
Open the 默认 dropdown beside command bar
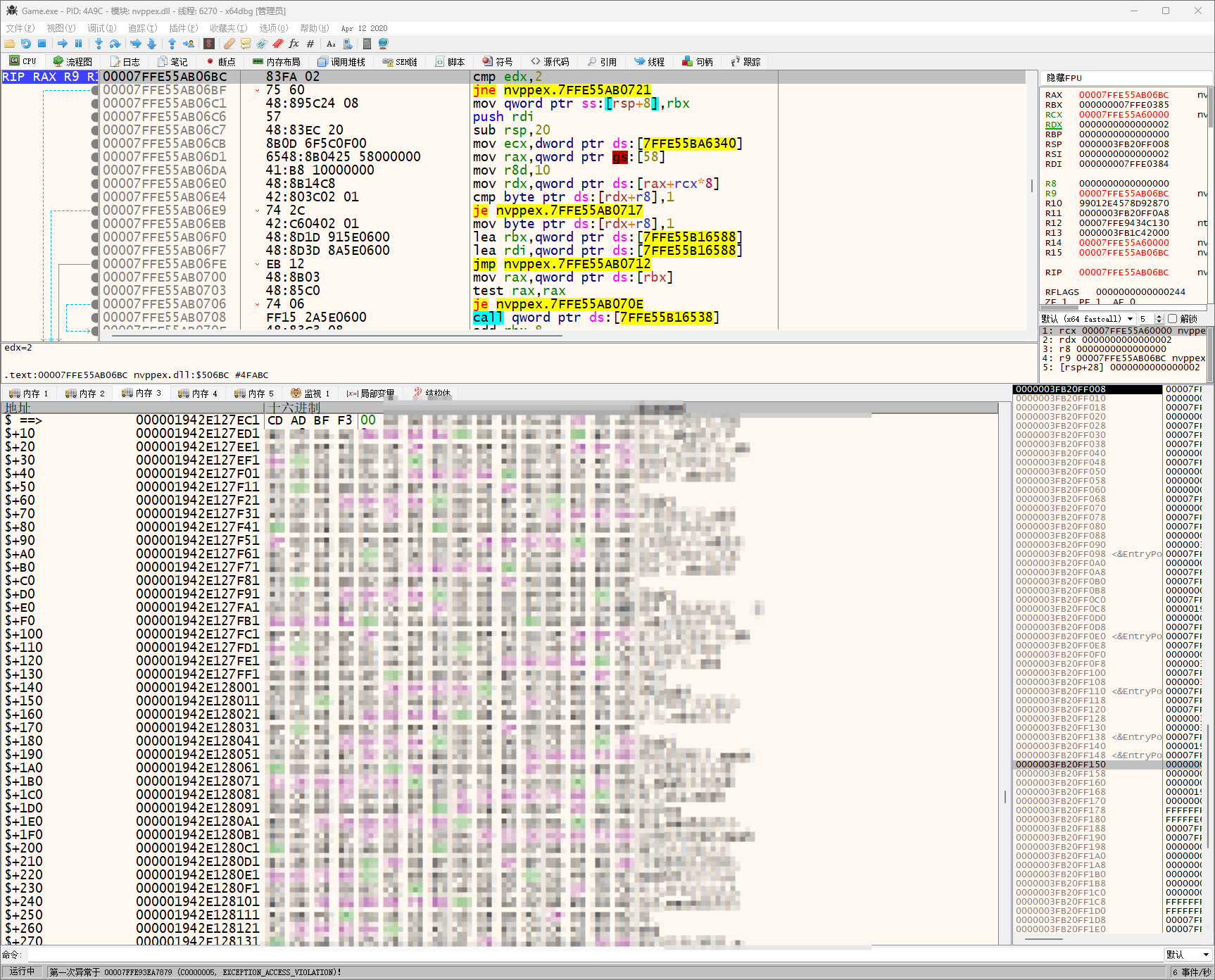[1188, 955]
